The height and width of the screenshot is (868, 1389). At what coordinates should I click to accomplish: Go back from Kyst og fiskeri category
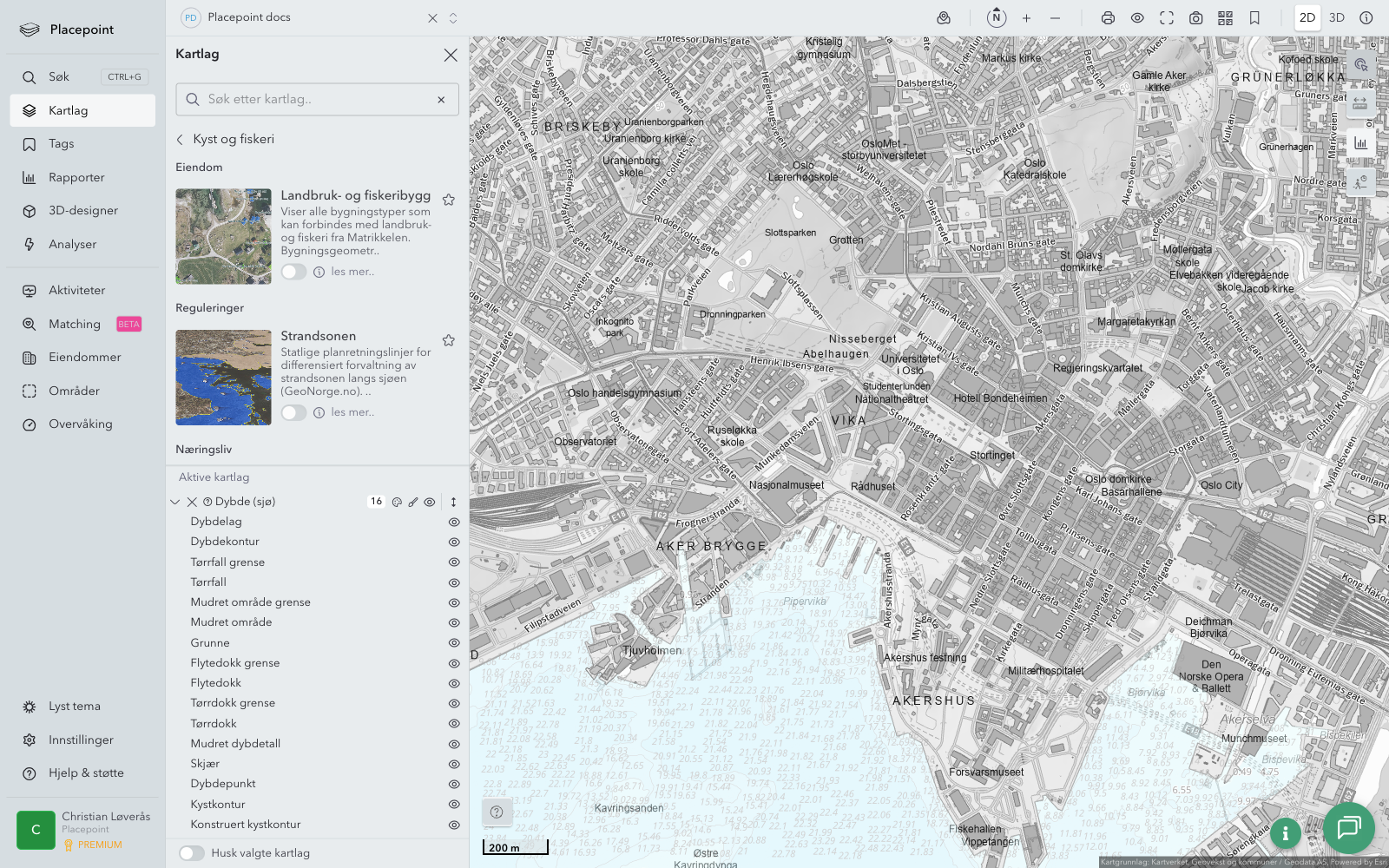pos(181,139)
